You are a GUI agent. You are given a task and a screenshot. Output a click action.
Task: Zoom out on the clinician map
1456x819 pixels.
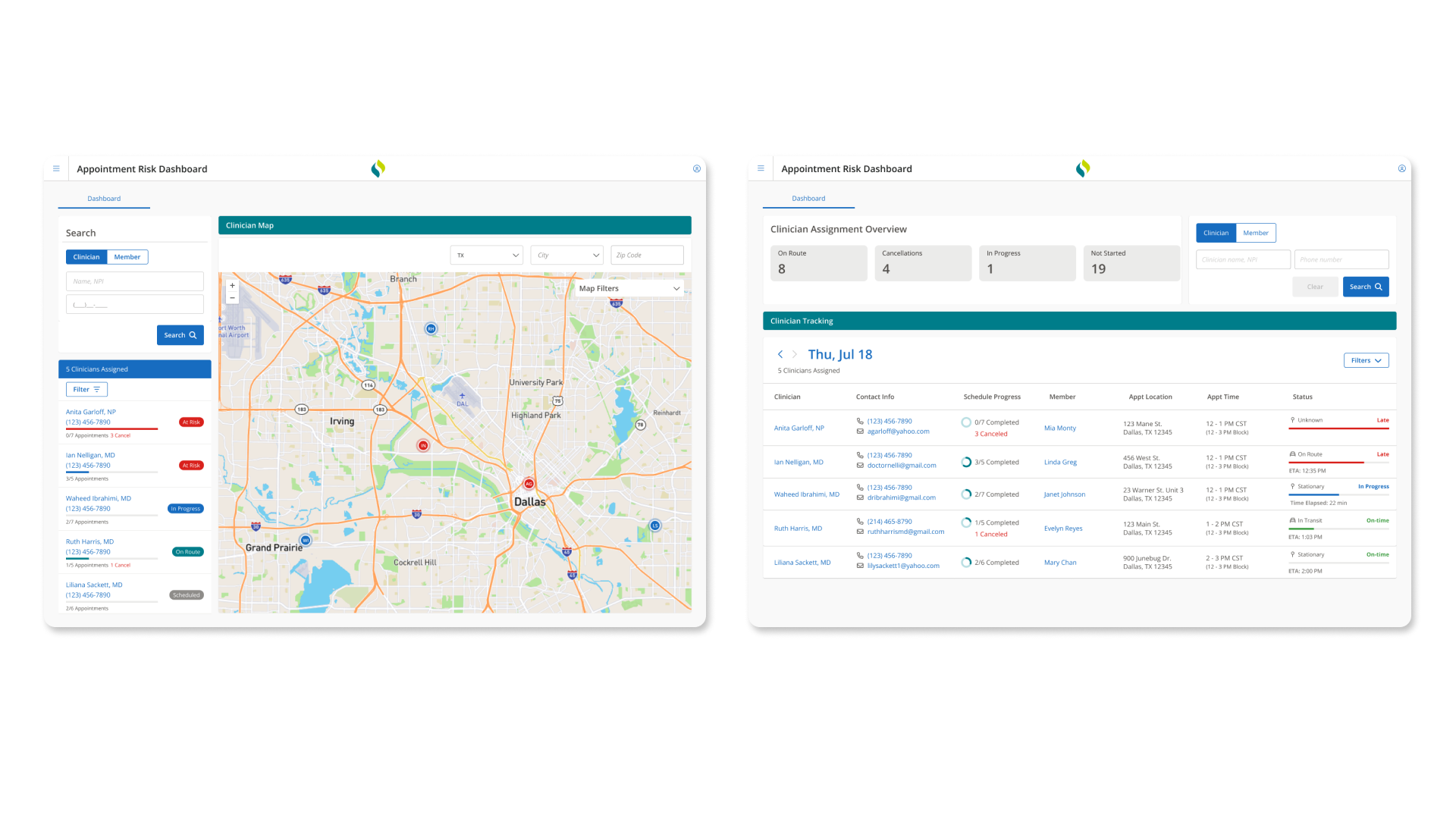pos(232,298)
